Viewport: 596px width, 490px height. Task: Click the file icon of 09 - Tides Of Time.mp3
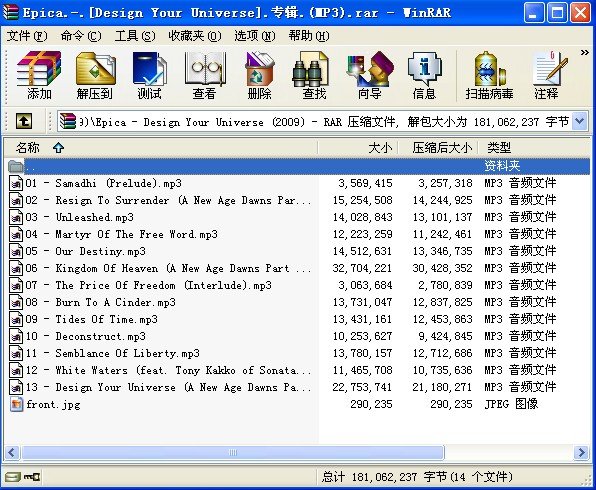coord(16,319)
